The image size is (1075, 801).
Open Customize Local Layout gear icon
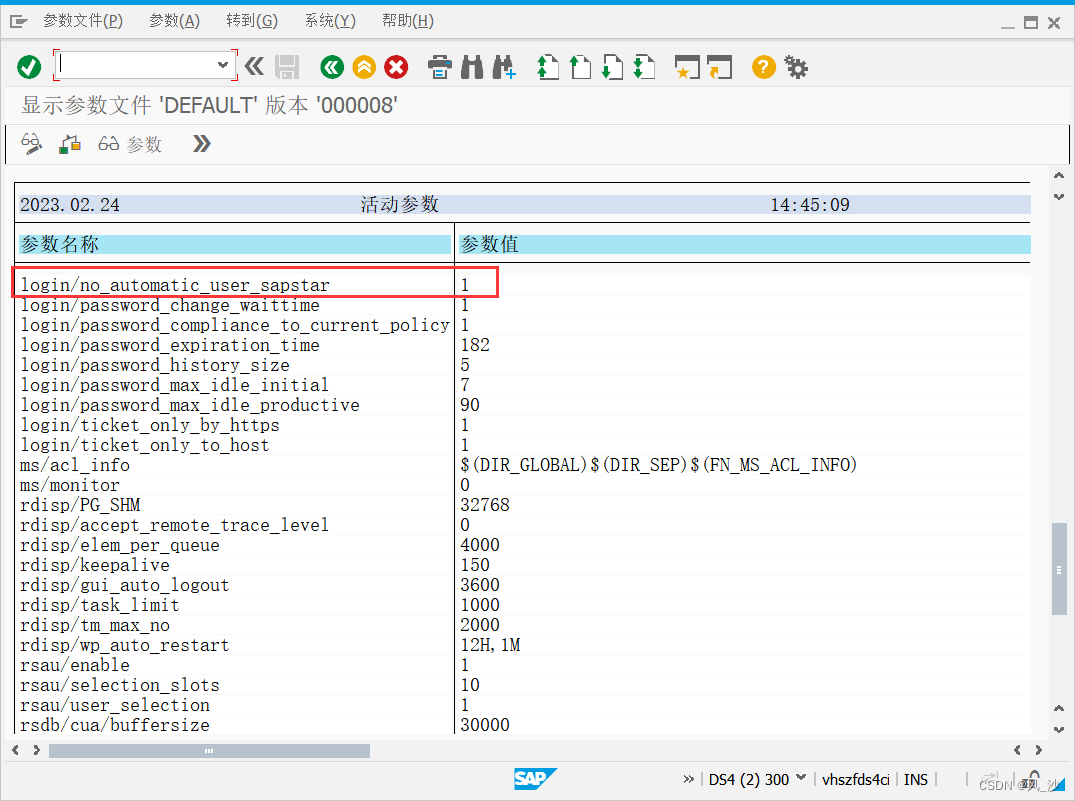coord(796,67)
